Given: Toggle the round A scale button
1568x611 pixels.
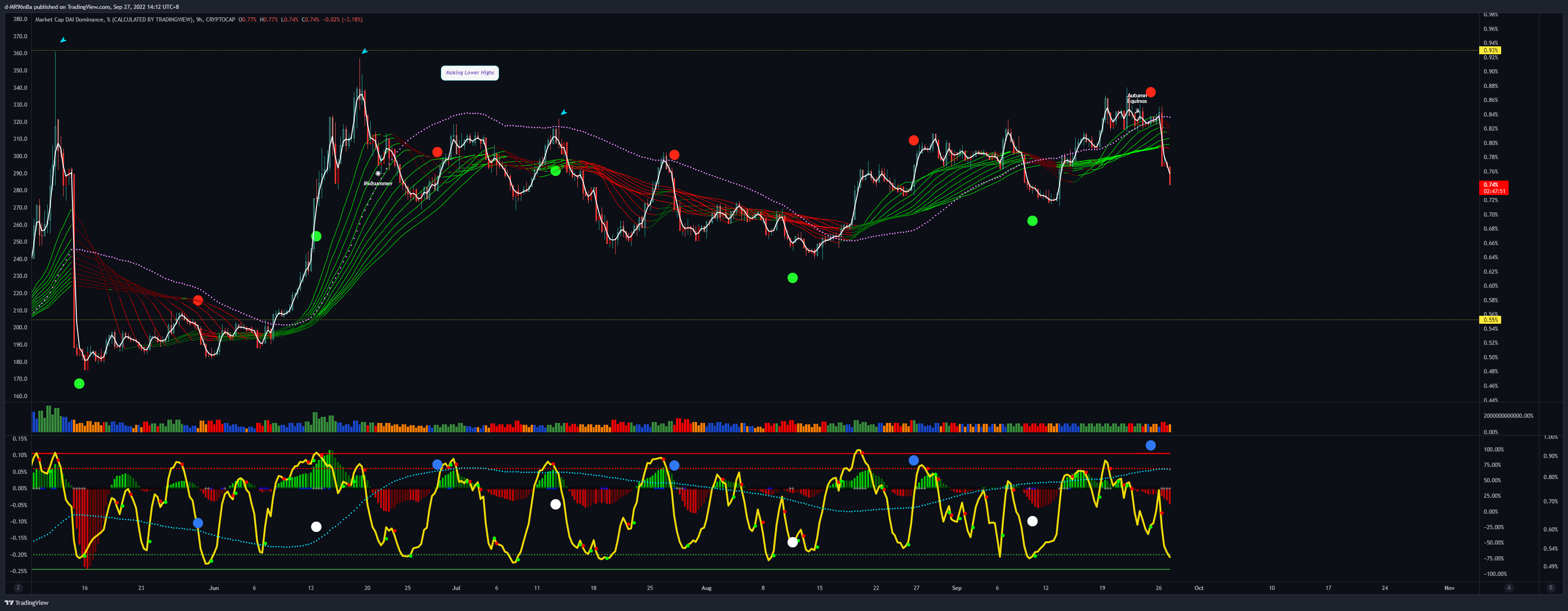Looking at the screenshot, I should coord(1508,588).
